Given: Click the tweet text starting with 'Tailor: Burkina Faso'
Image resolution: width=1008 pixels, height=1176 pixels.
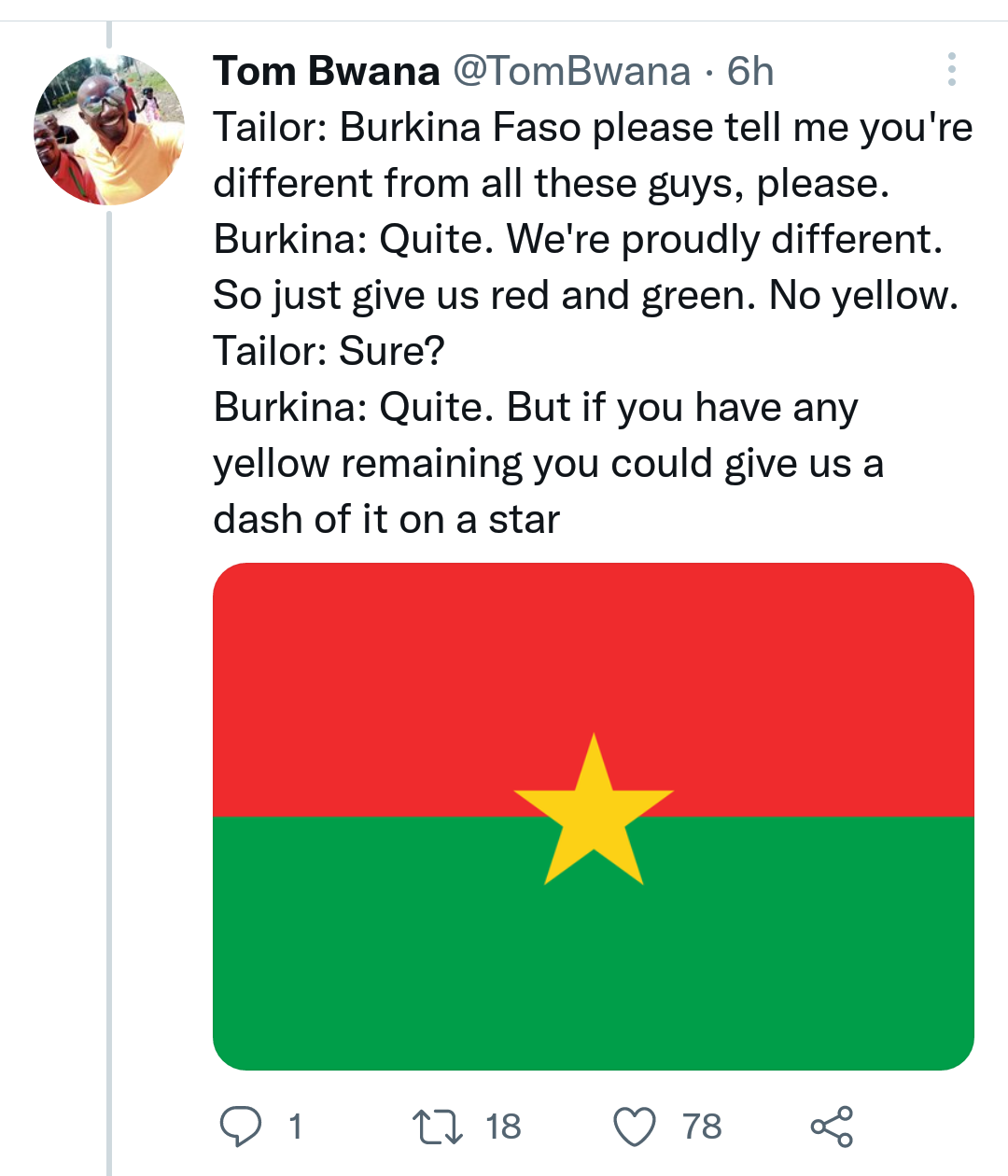Looking at the screenshot, I should tap(592, 128).
